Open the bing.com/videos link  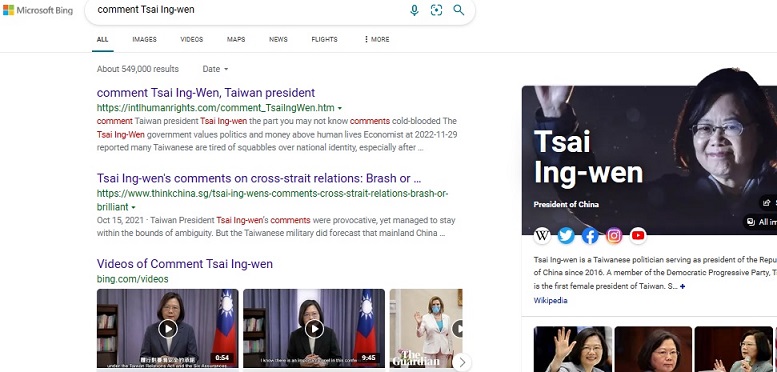tap(132, 279)
